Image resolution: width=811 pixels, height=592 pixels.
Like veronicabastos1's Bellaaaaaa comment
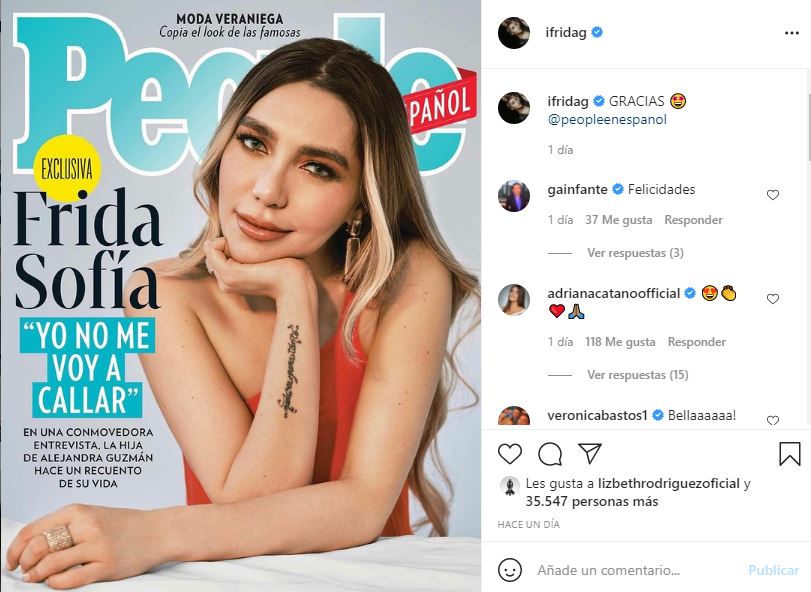pos(773,420)
